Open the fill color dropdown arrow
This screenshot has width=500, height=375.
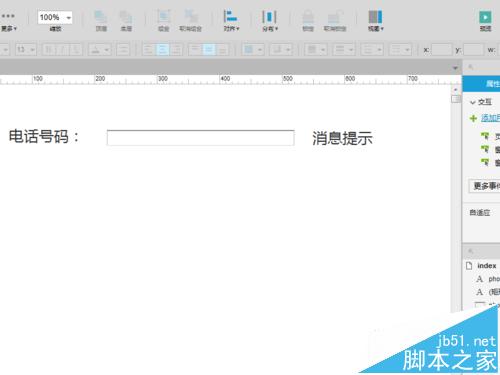point(260,50)
